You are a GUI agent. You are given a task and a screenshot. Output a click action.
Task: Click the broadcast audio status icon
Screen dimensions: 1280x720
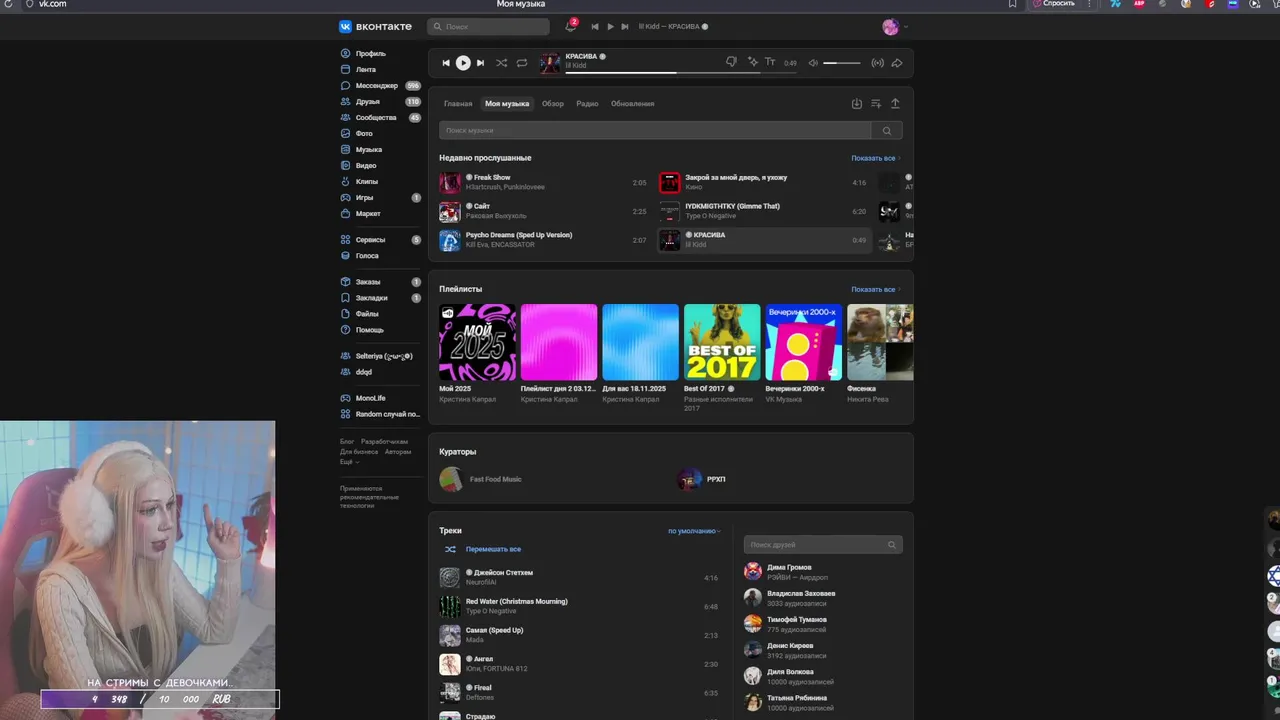coord(878,63)
